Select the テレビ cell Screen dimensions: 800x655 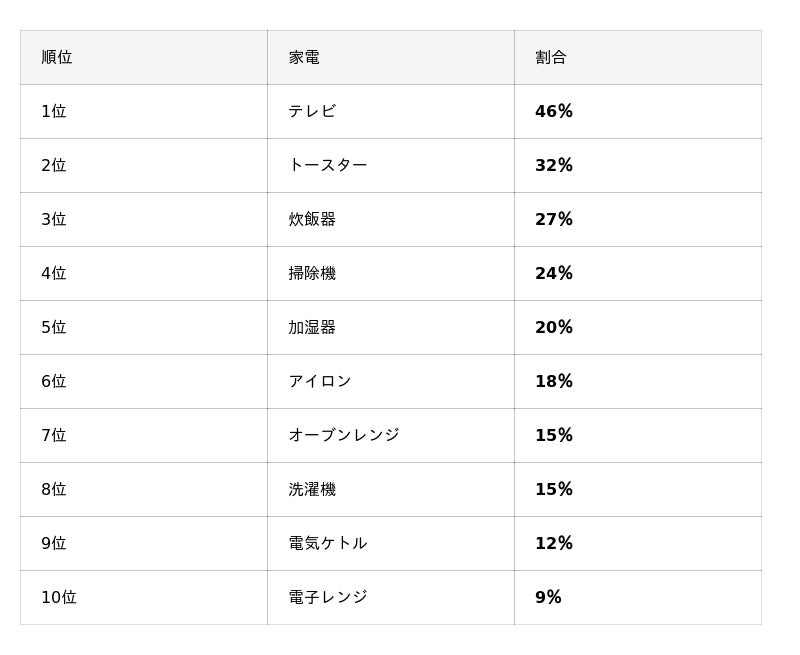[312, 112]
